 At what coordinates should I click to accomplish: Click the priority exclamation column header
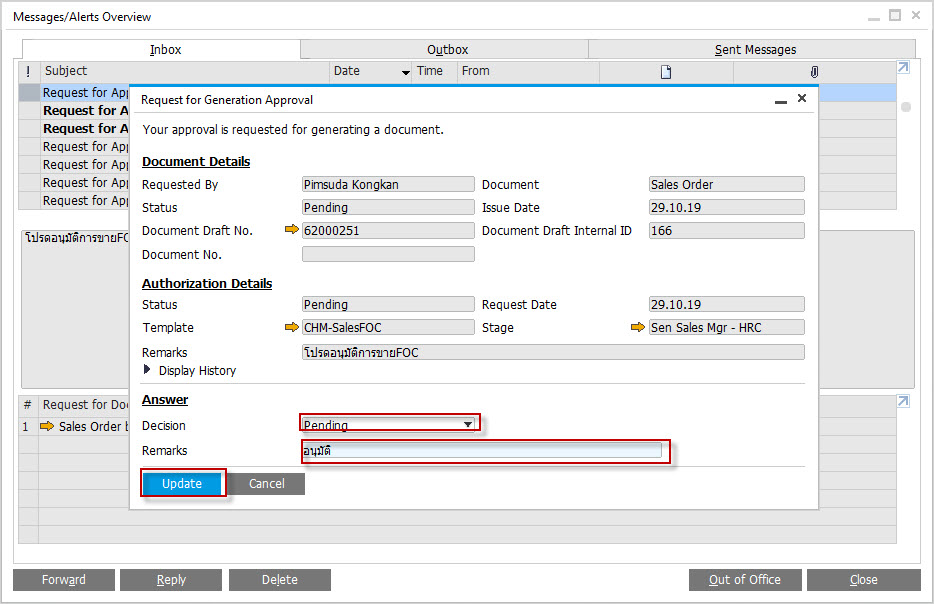pyautogui.click(x=28, y=71)
